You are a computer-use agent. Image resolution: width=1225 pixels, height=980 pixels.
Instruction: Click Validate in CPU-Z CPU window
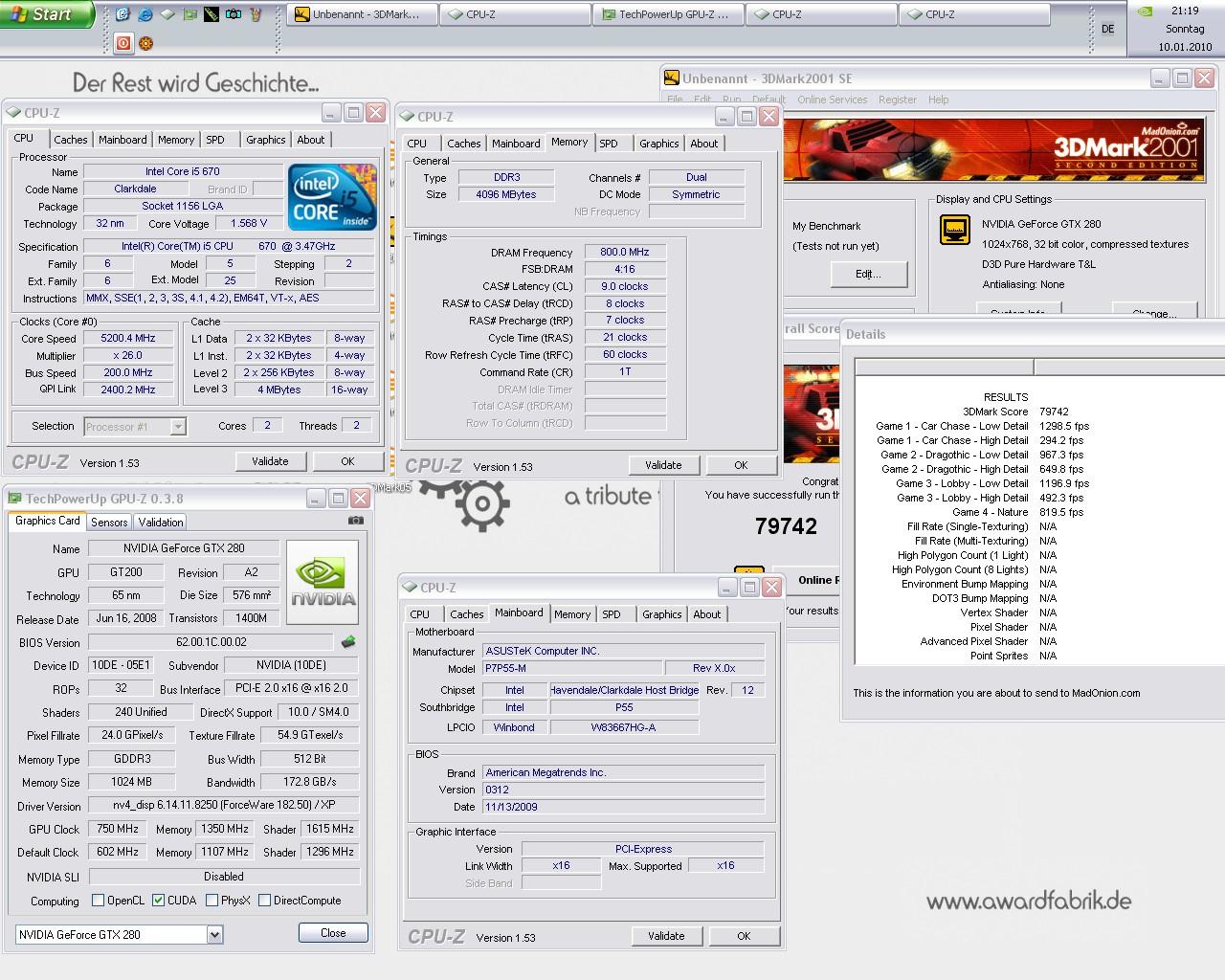270,461
